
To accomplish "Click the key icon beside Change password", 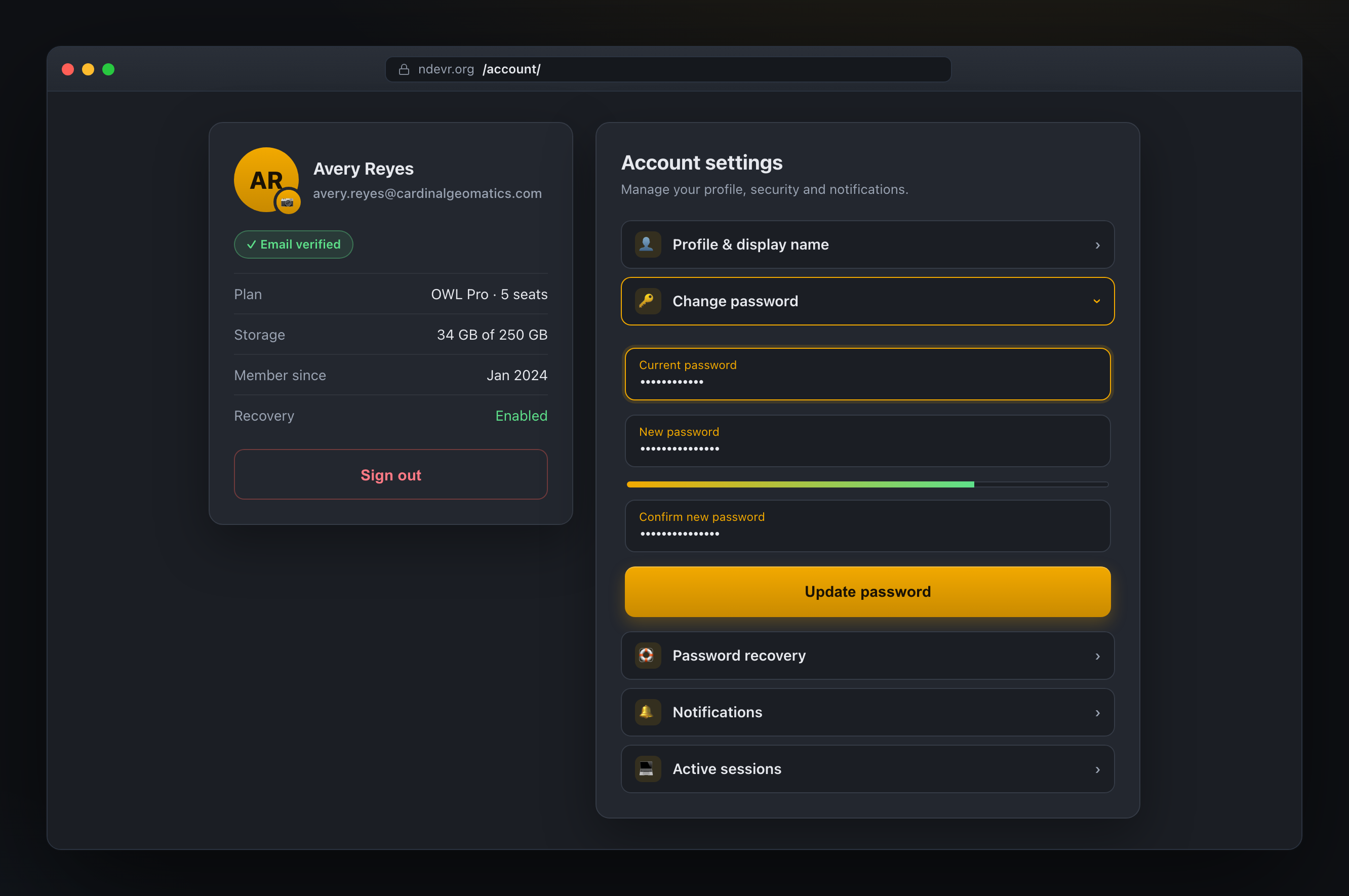I will [647, 301].
